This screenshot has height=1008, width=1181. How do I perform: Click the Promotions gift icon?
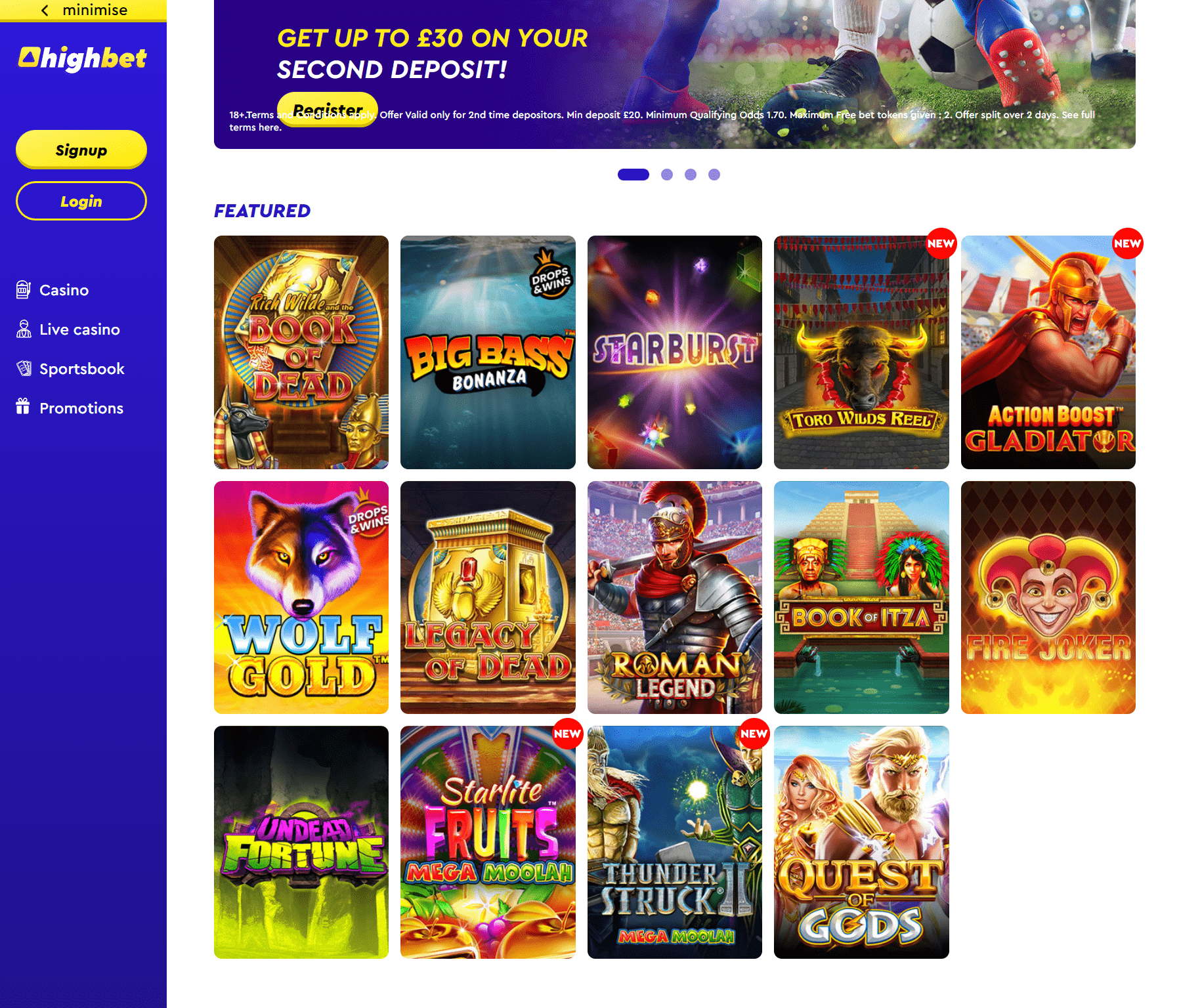(x=23, y=407)
